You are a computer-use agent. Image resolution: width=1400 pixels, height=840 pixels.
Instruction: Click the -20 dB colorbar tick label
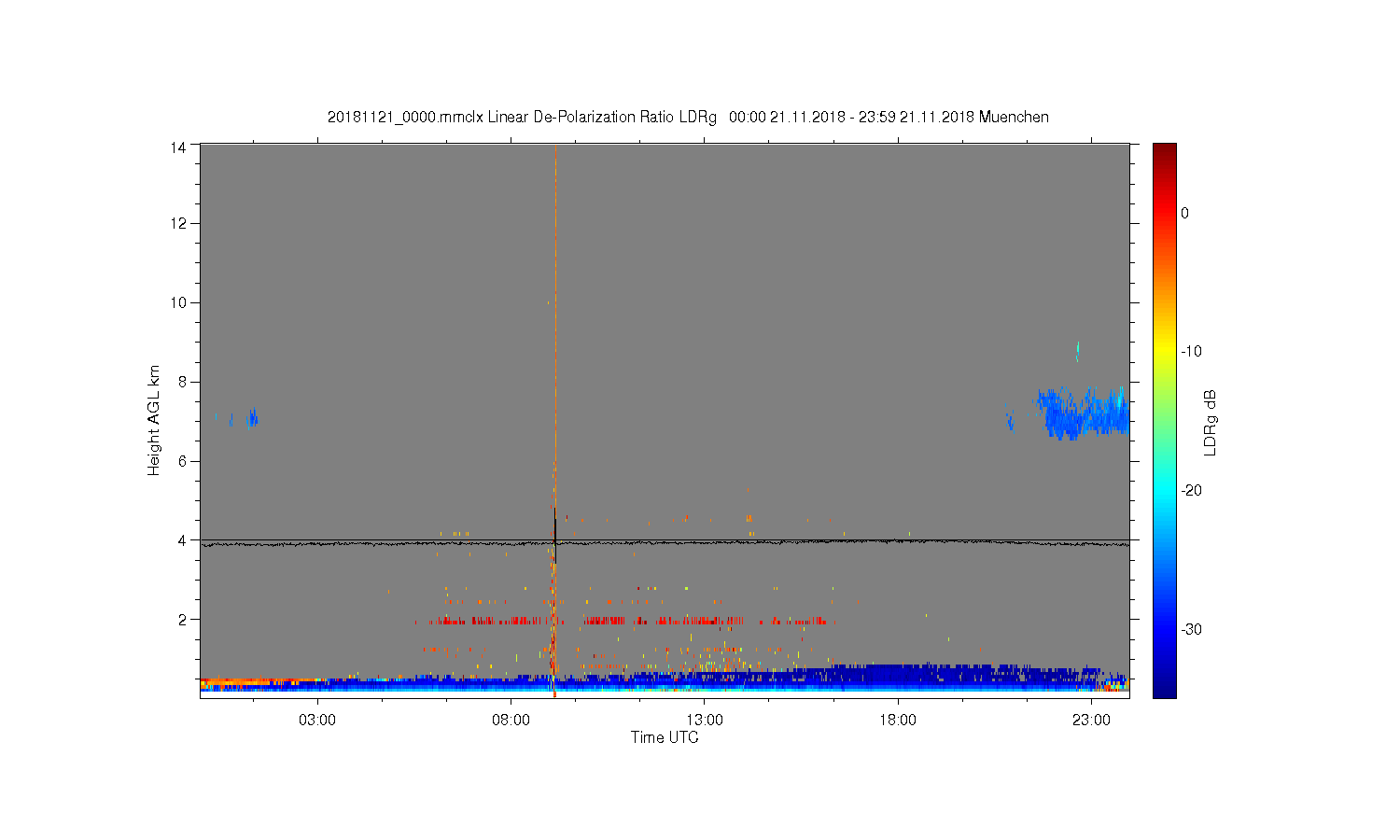pos(1191,491)
